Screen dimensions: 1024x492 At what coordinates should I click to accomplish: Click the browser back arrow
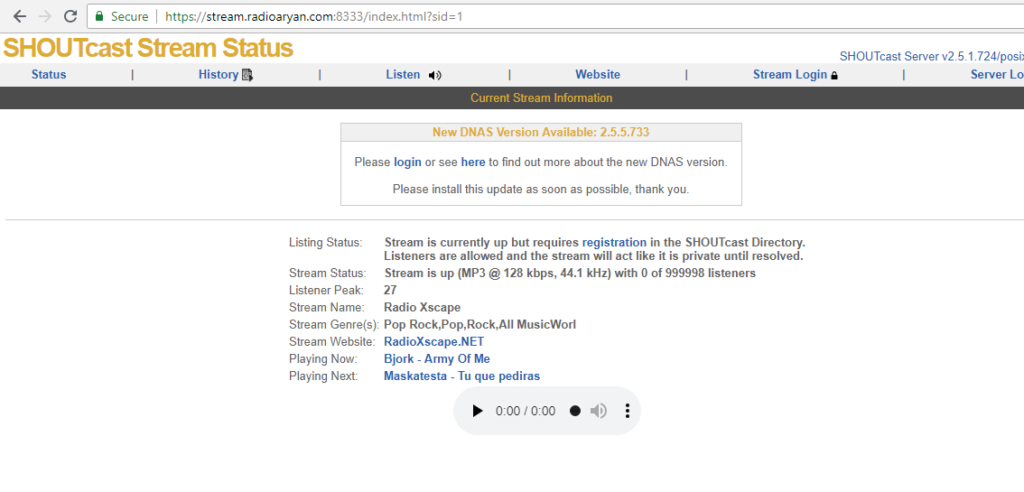19,17
